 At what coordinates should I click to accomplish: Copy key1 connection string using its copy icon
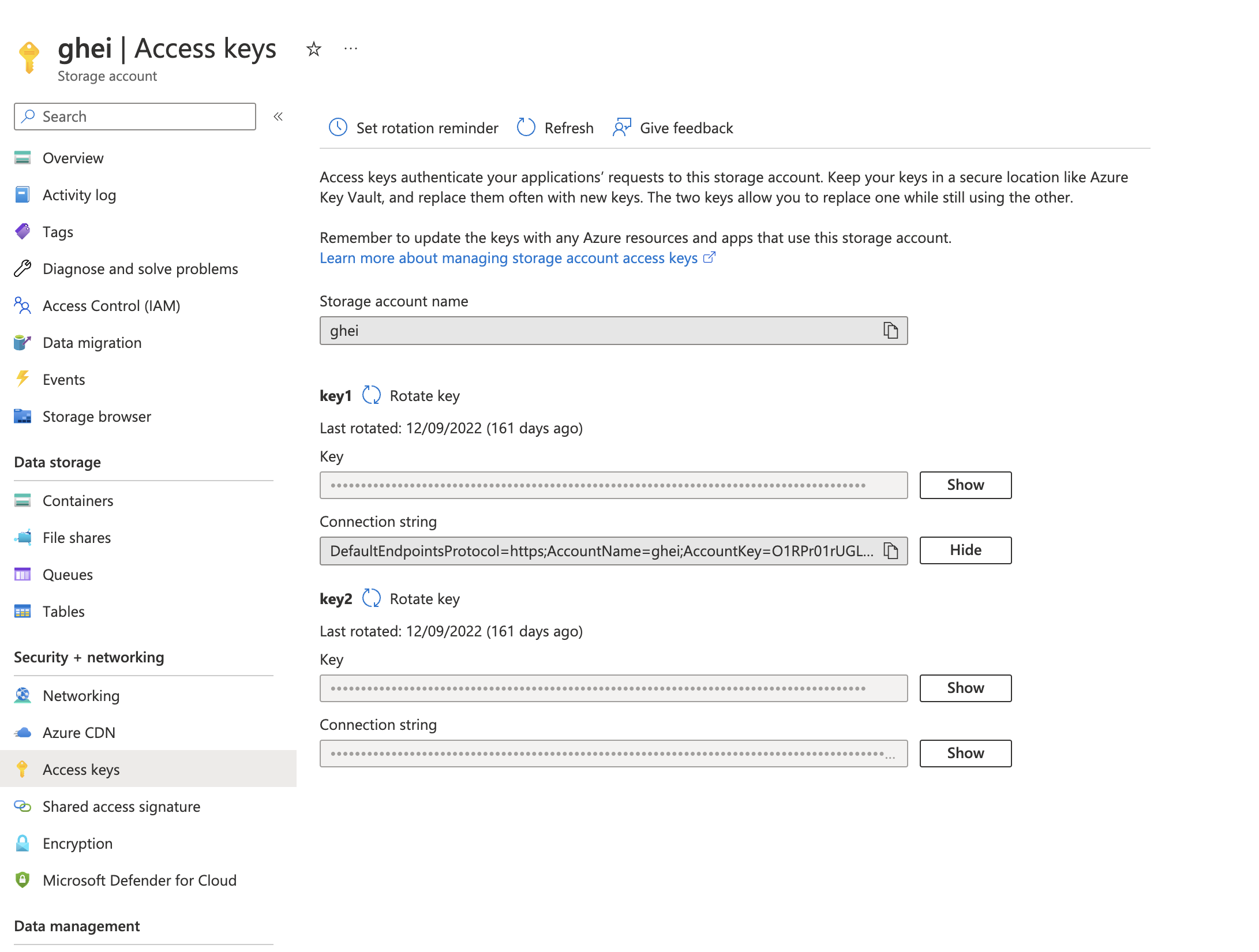891,550
